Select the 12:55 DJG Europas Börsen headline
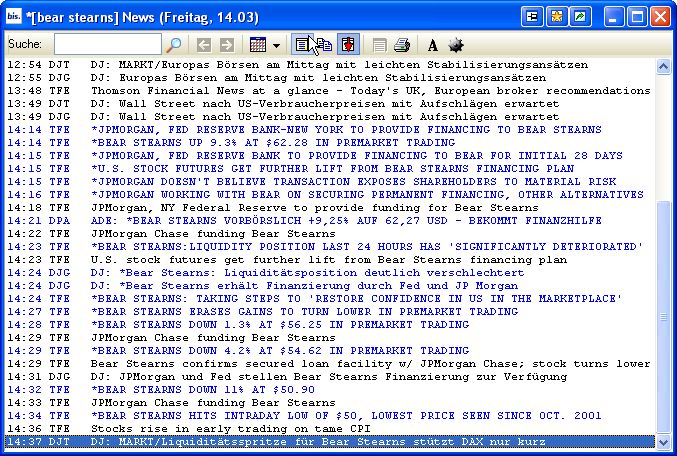This screenshot has height=456, width=677. pyautogui.click(x=330, y=78)
